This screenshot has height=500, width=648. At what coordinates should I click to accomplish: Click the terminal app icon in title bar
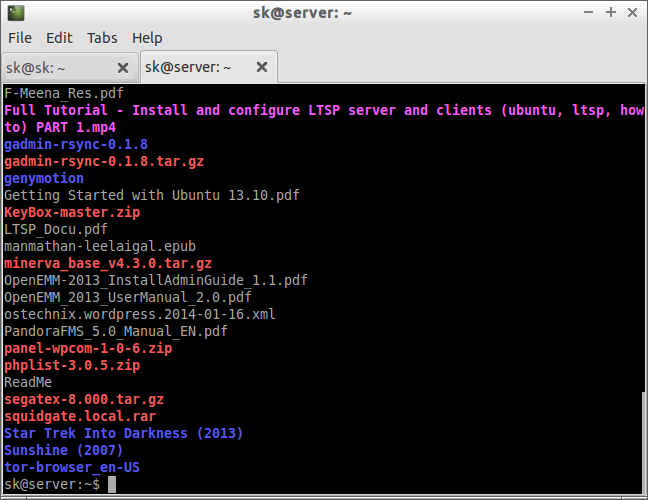click(x=16, y=13)
